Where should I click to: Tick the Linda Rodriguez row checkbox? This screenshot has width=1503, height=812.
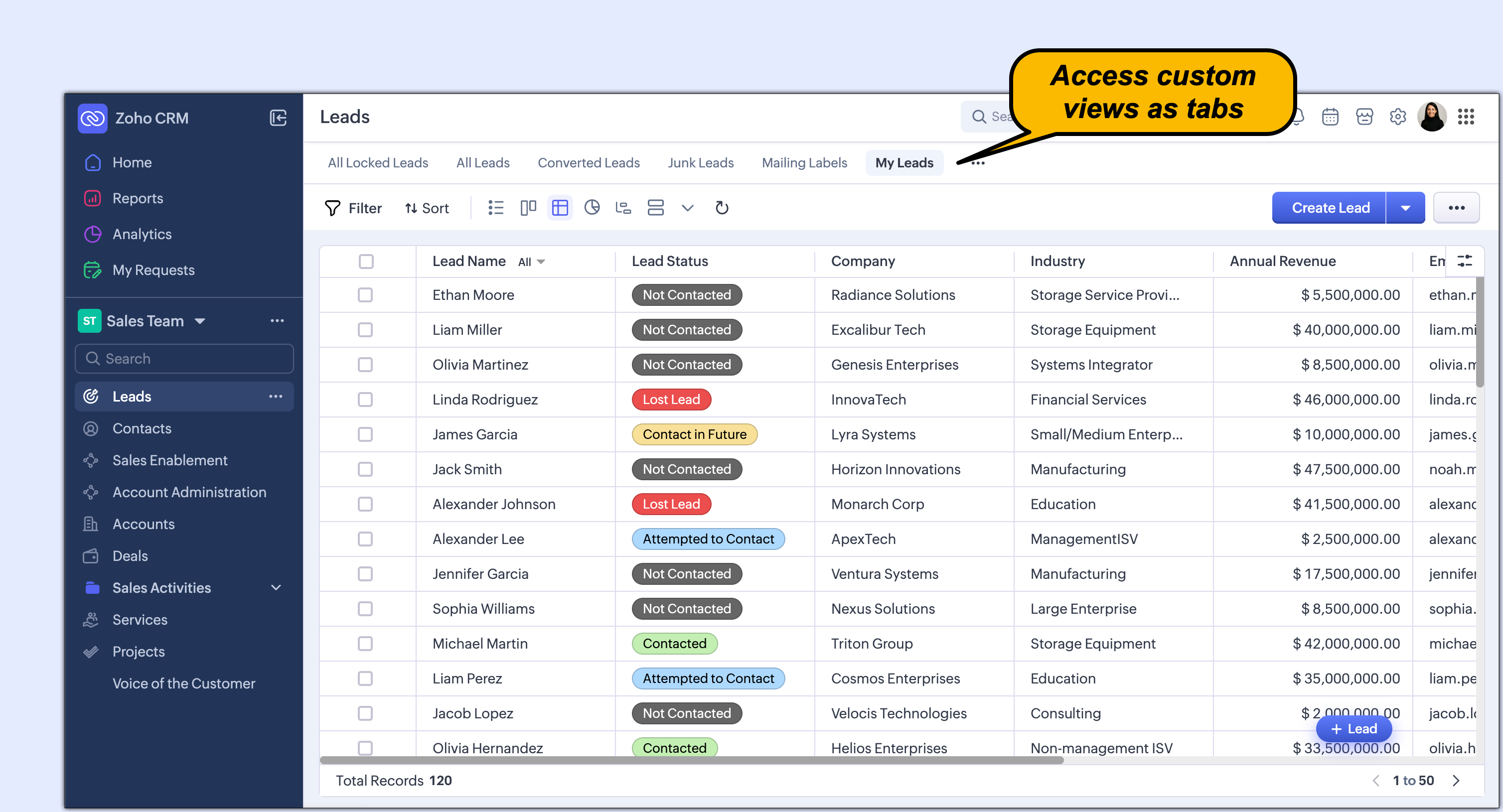click(365, 400)
